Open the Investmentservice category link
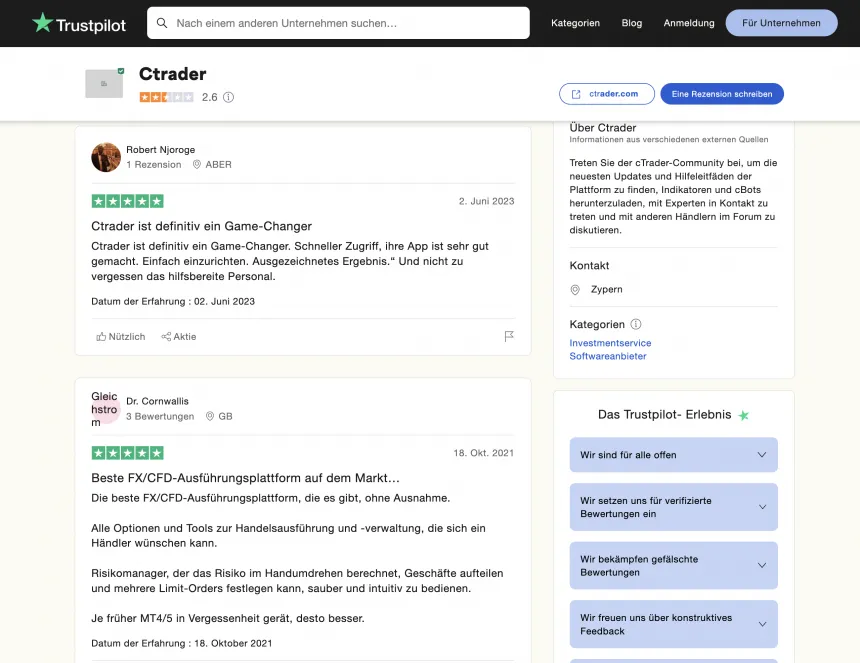860x663 pixels. point(610,342)
